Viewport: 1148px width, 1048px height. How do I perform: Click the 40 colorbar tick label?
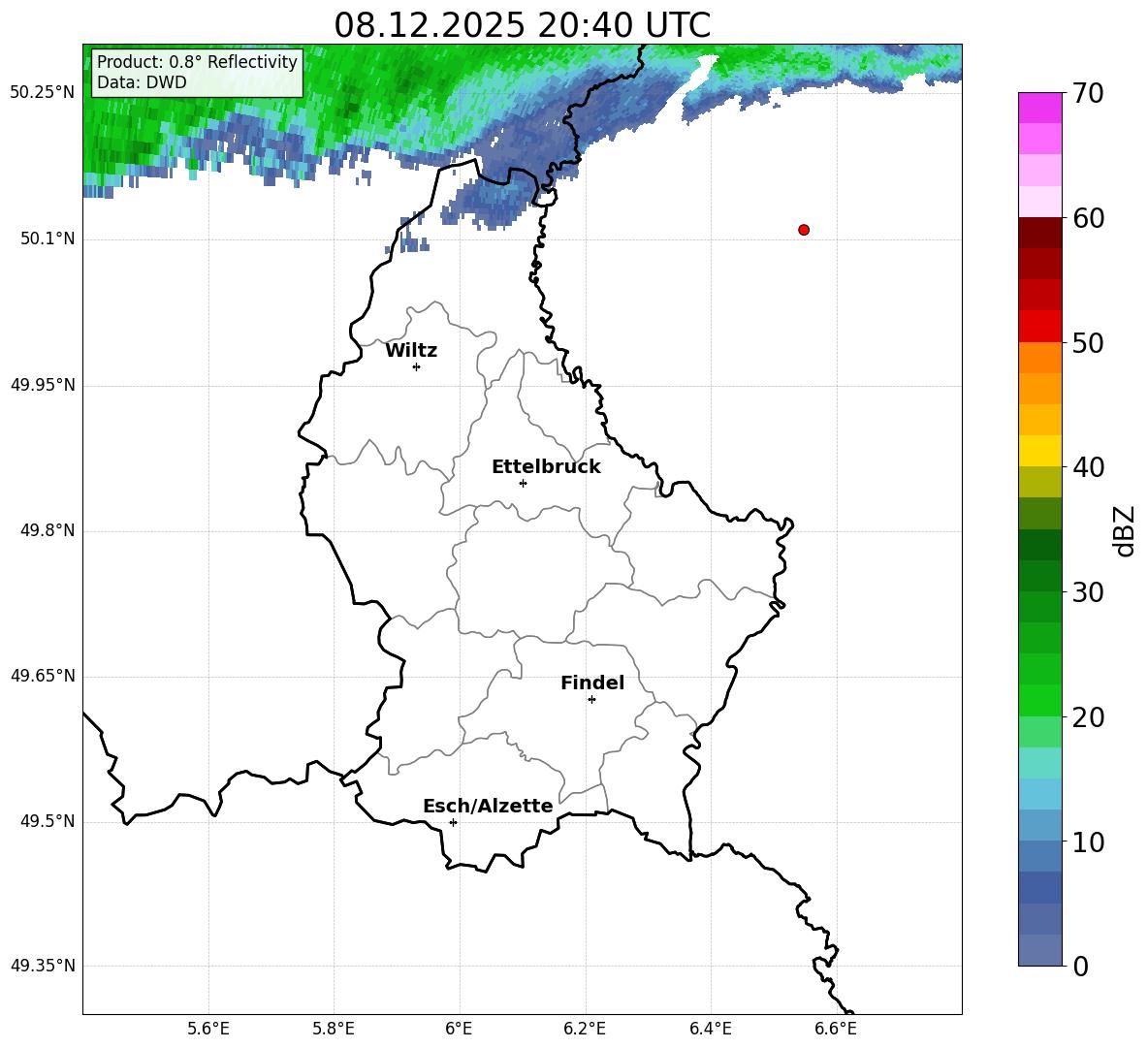pos(1089,467)
